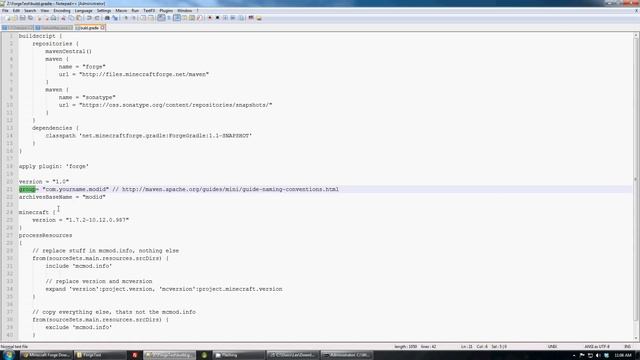Open the File menu

point(5,11)
